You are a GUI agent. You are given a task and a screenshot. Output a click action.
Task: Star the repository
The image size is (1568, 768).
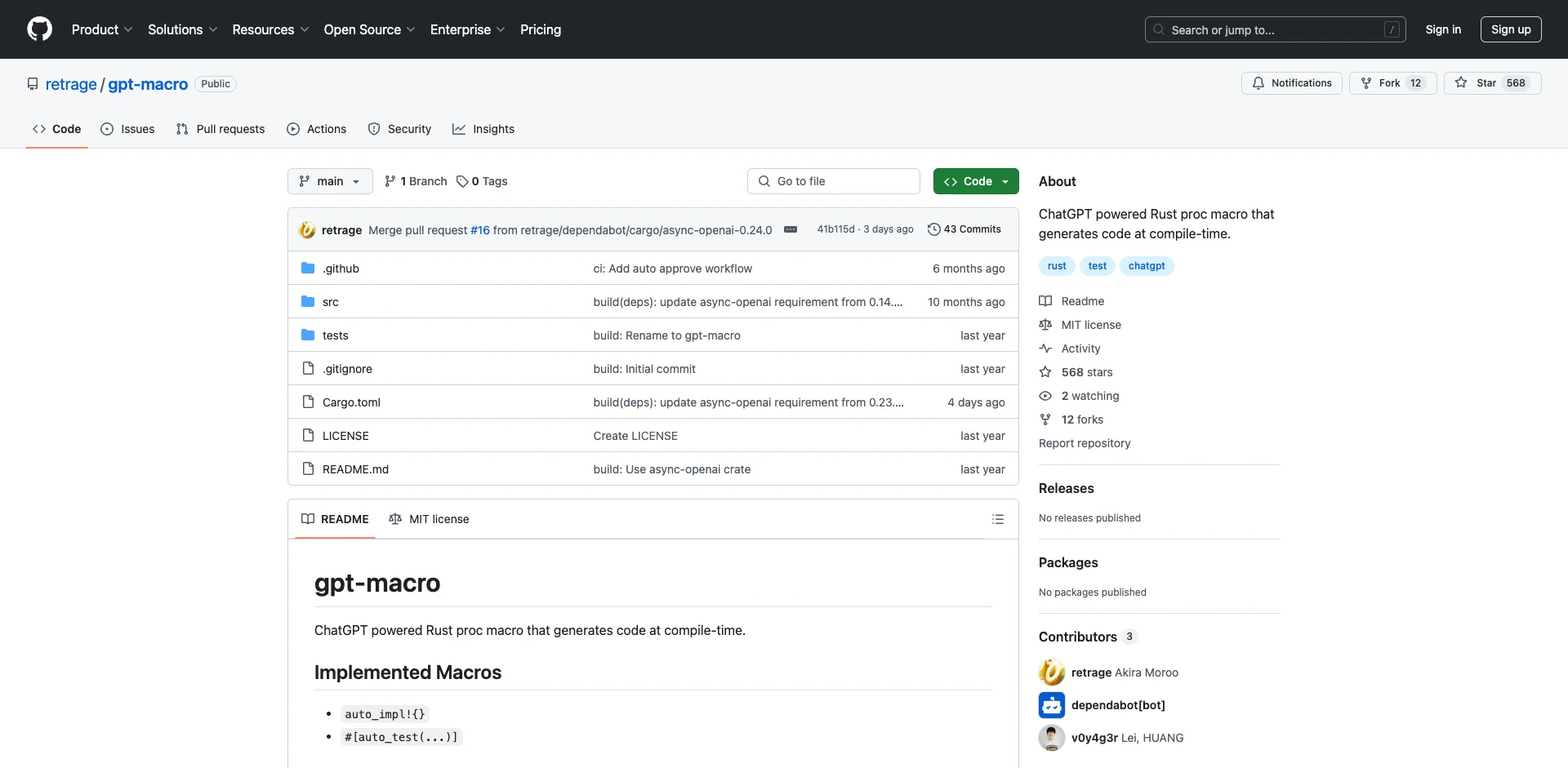[x=1492, y=83]
